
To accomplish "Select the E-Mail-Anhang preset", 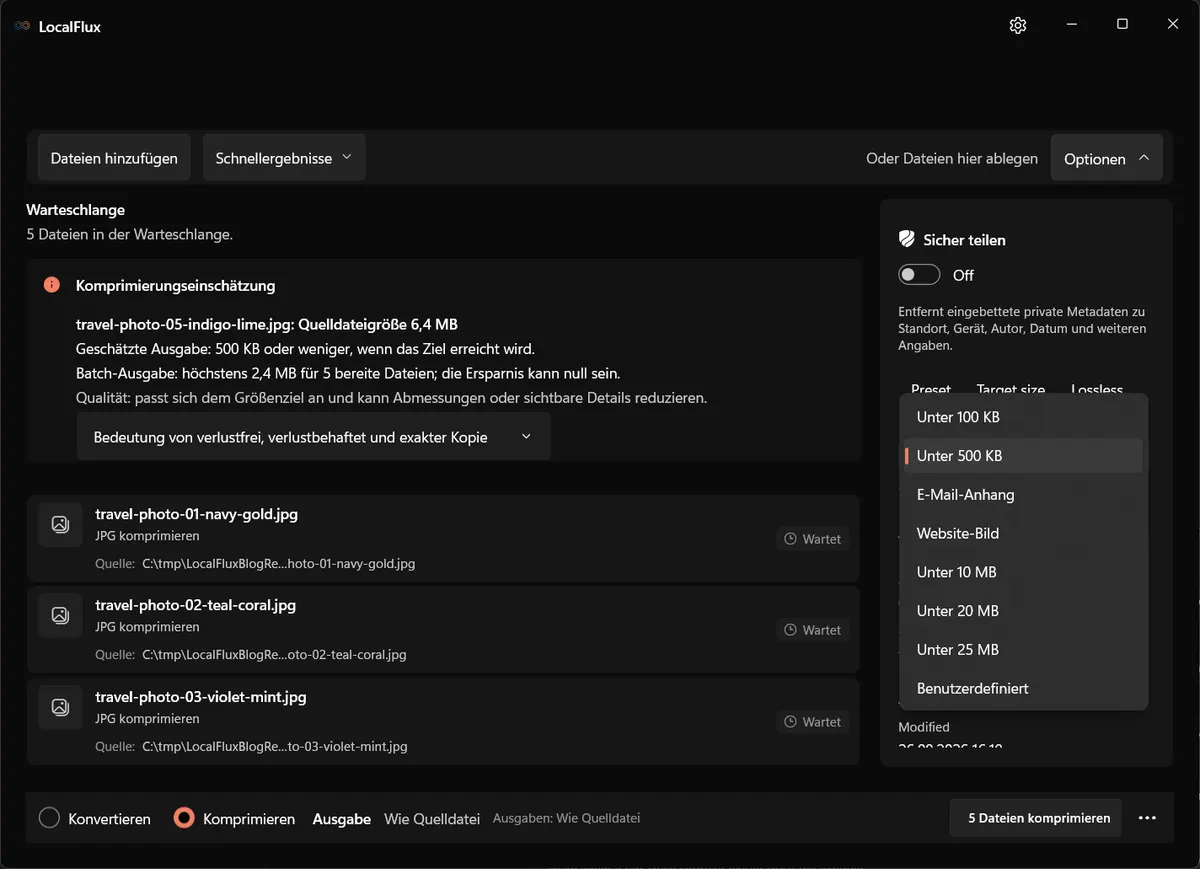I will coord(1023,495).
